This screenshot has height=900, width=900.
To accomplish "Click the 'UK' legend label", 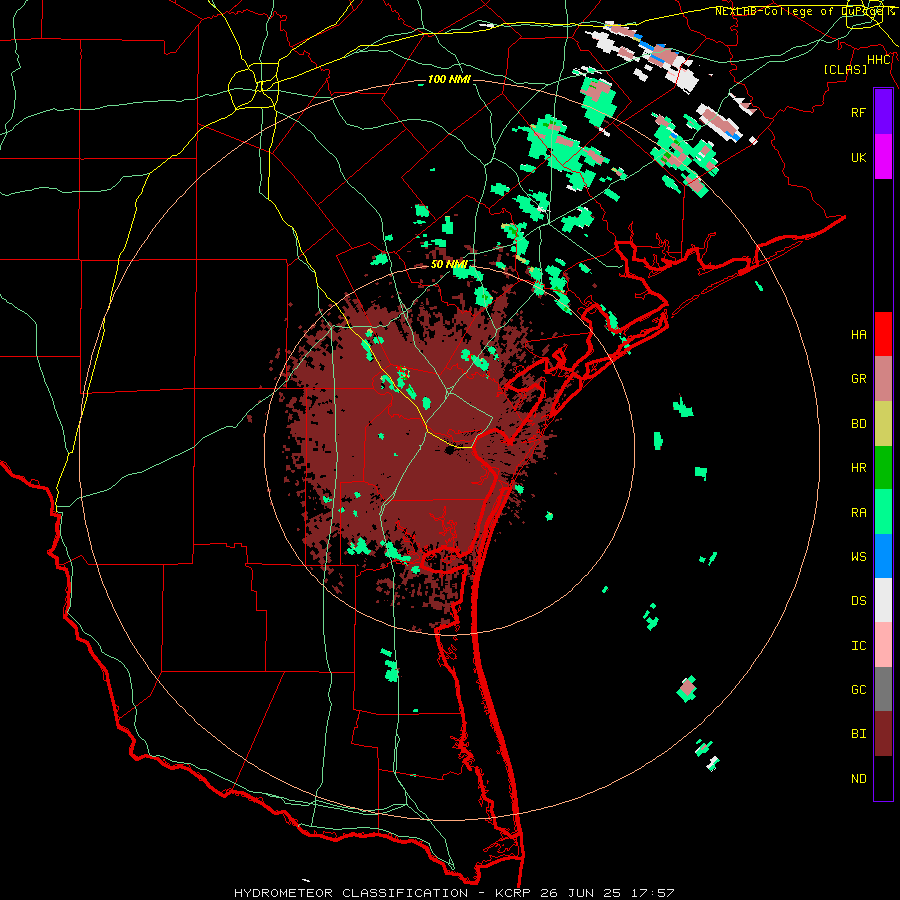I will [858, 157].
